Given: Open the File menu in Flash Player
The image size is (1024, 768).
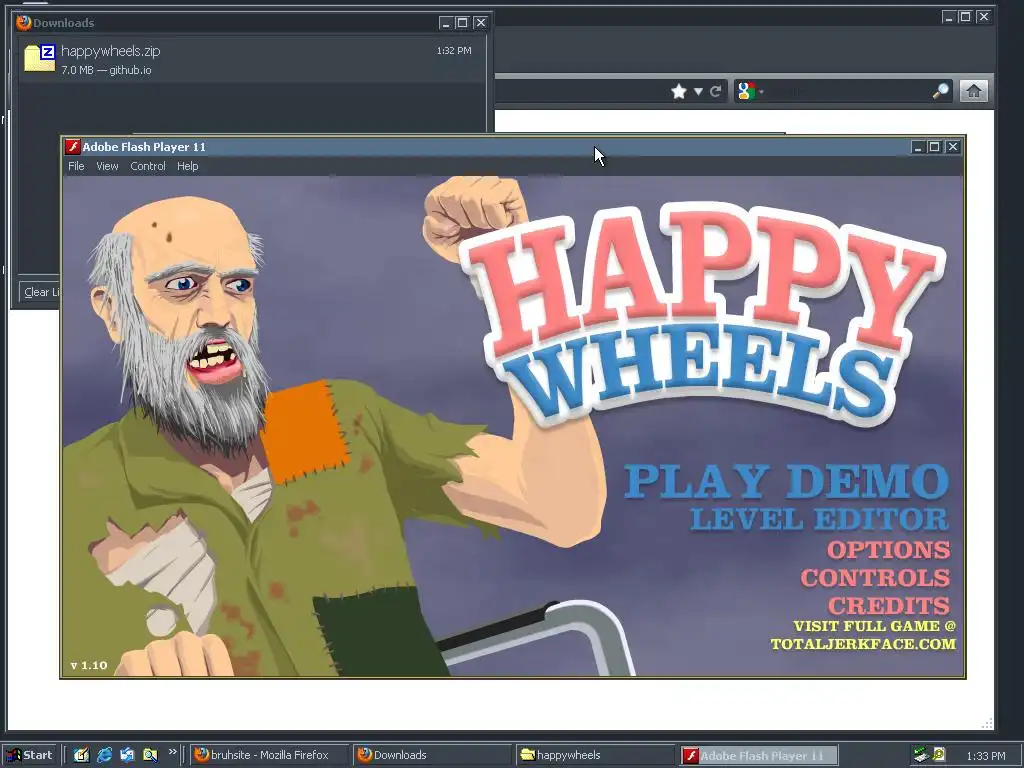Looking at the screenshot, I should [76, 166].
